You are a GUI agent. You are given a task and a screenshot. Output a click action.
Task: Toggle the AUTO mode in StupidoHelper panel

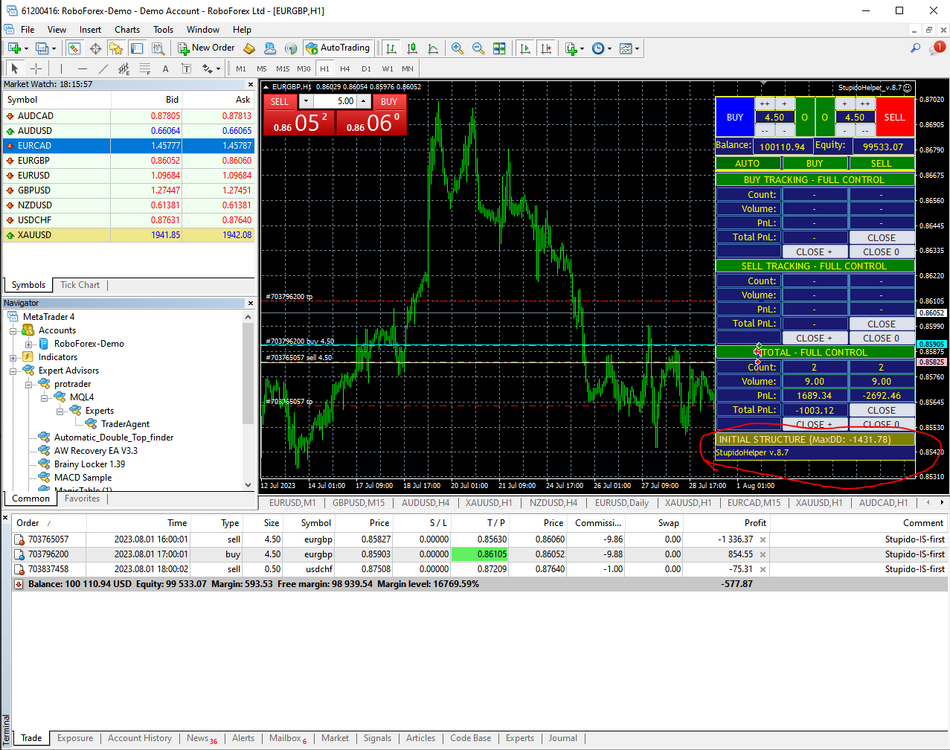coord(747,163)
